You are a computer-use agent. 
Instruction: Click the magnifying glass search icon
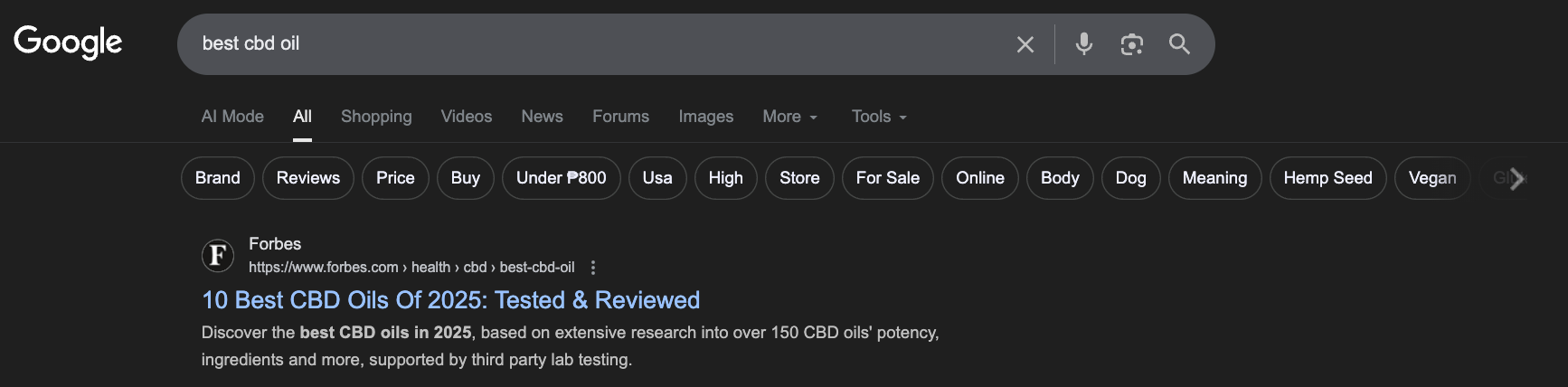[1179, 43]
